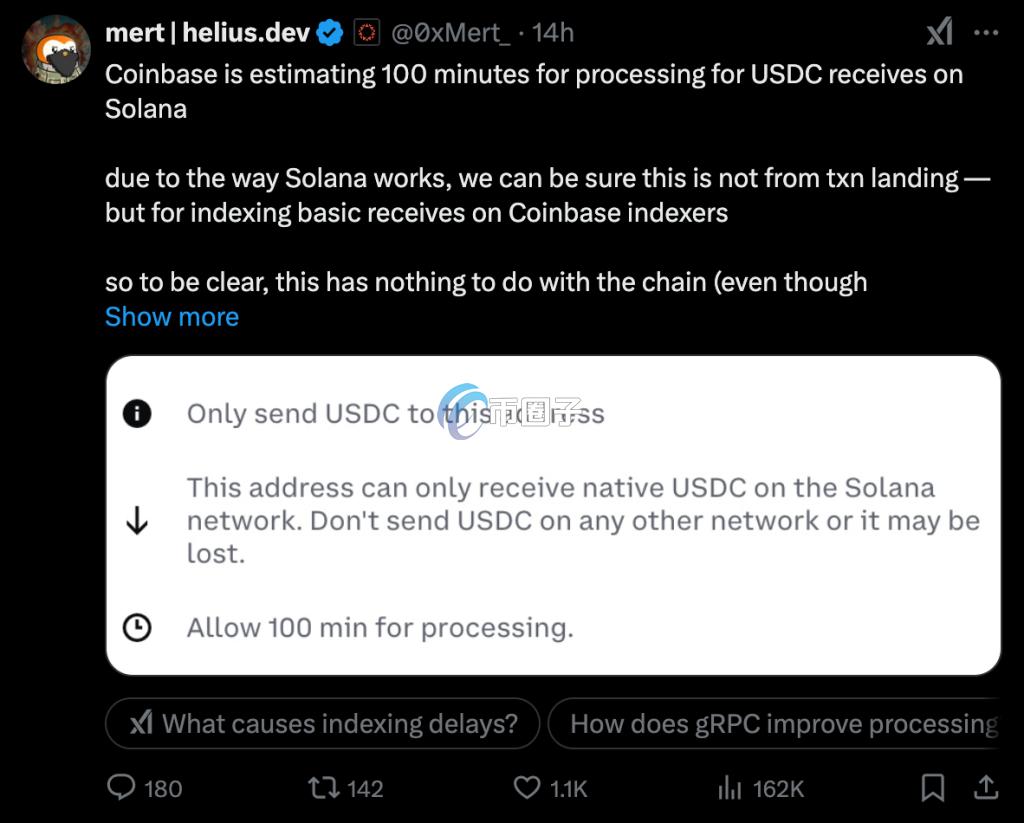The image size is (1024, 823).
Task: Bookmark this tweet
Action: pyautogui.click(x=933, y=788)
